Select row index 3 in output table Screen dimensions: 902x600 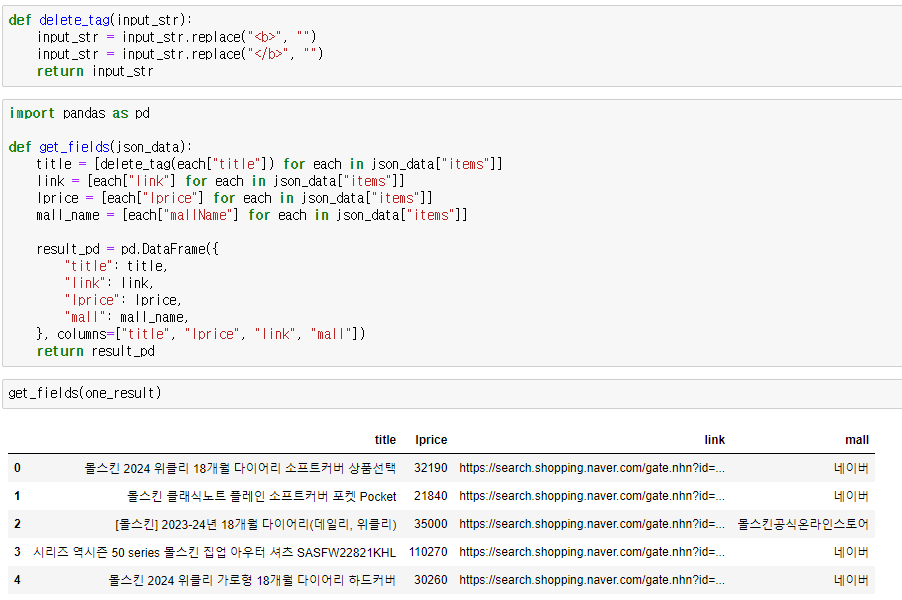click(x=17, y=552)
